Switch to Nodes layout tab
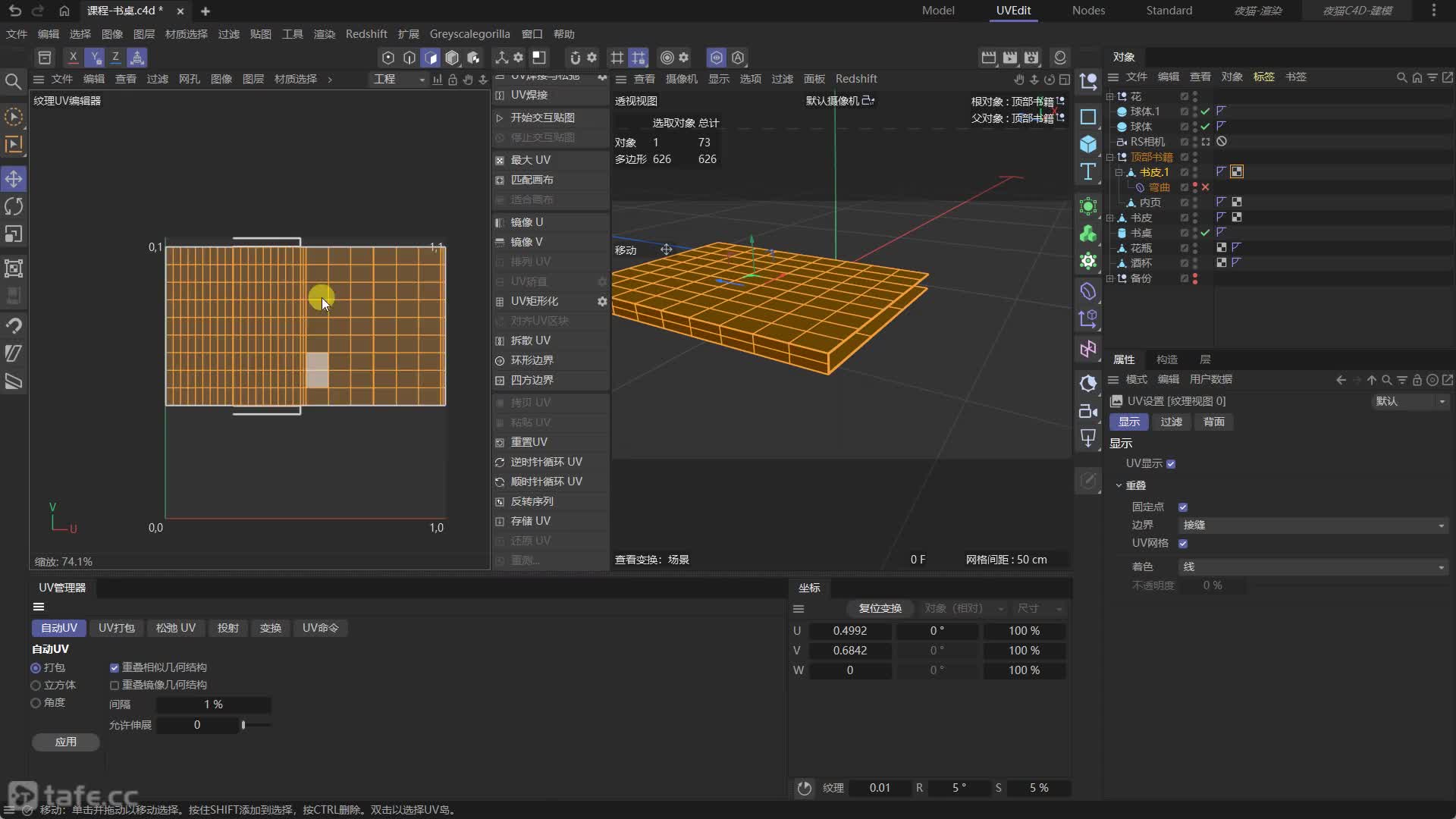1456x819 pixels. click(x=1088, y=11)
